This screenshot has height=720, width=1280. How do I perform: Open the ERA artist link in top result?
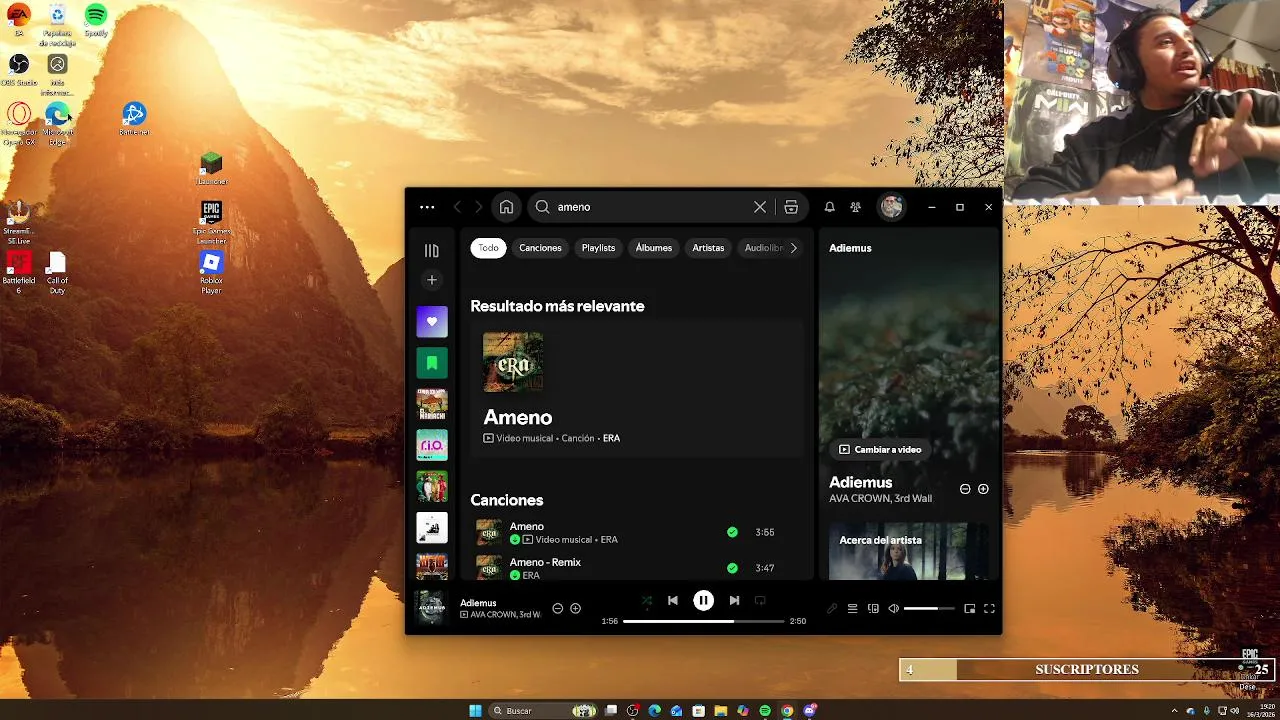pos(611,438)
